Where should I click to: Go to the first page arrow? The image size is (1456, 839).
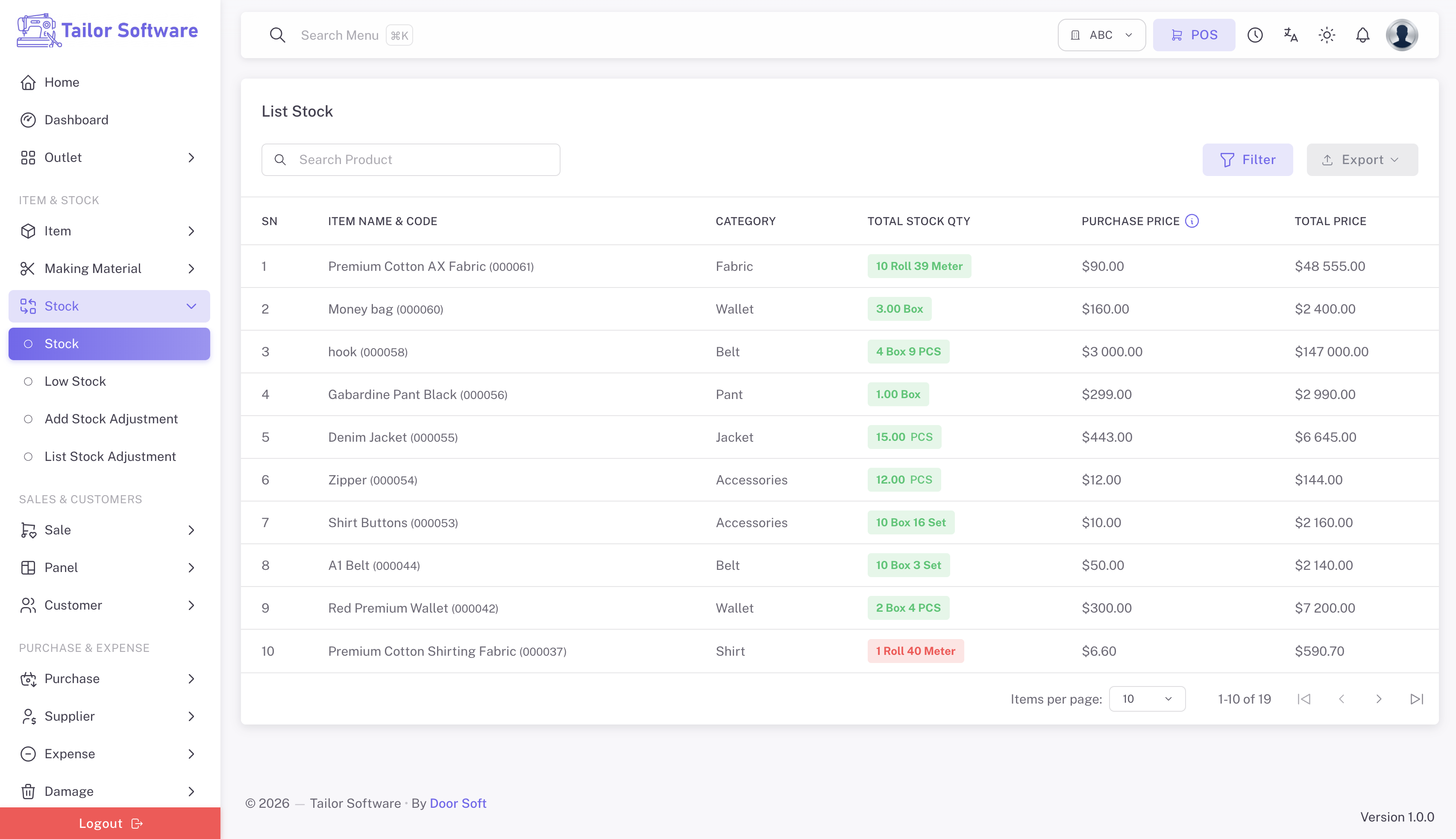[1303, 699]
